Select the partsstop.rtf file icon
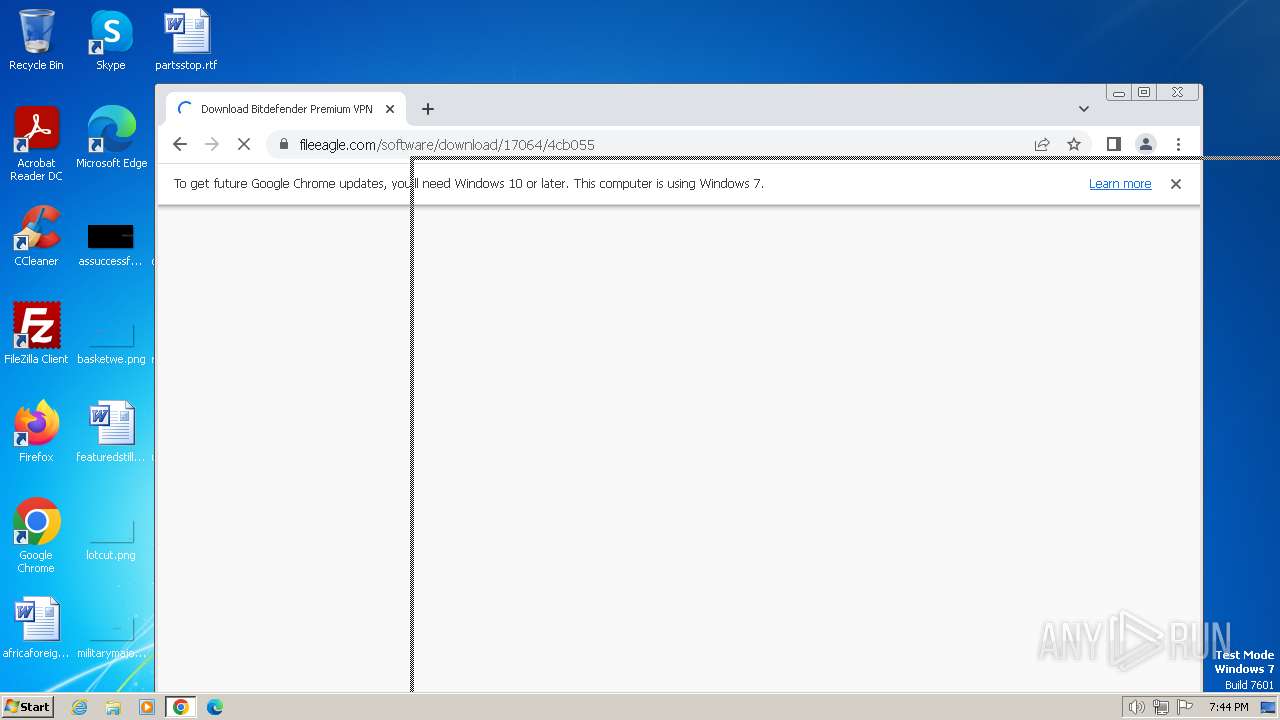The image size is (1280, 720). [x=186, y=40]
